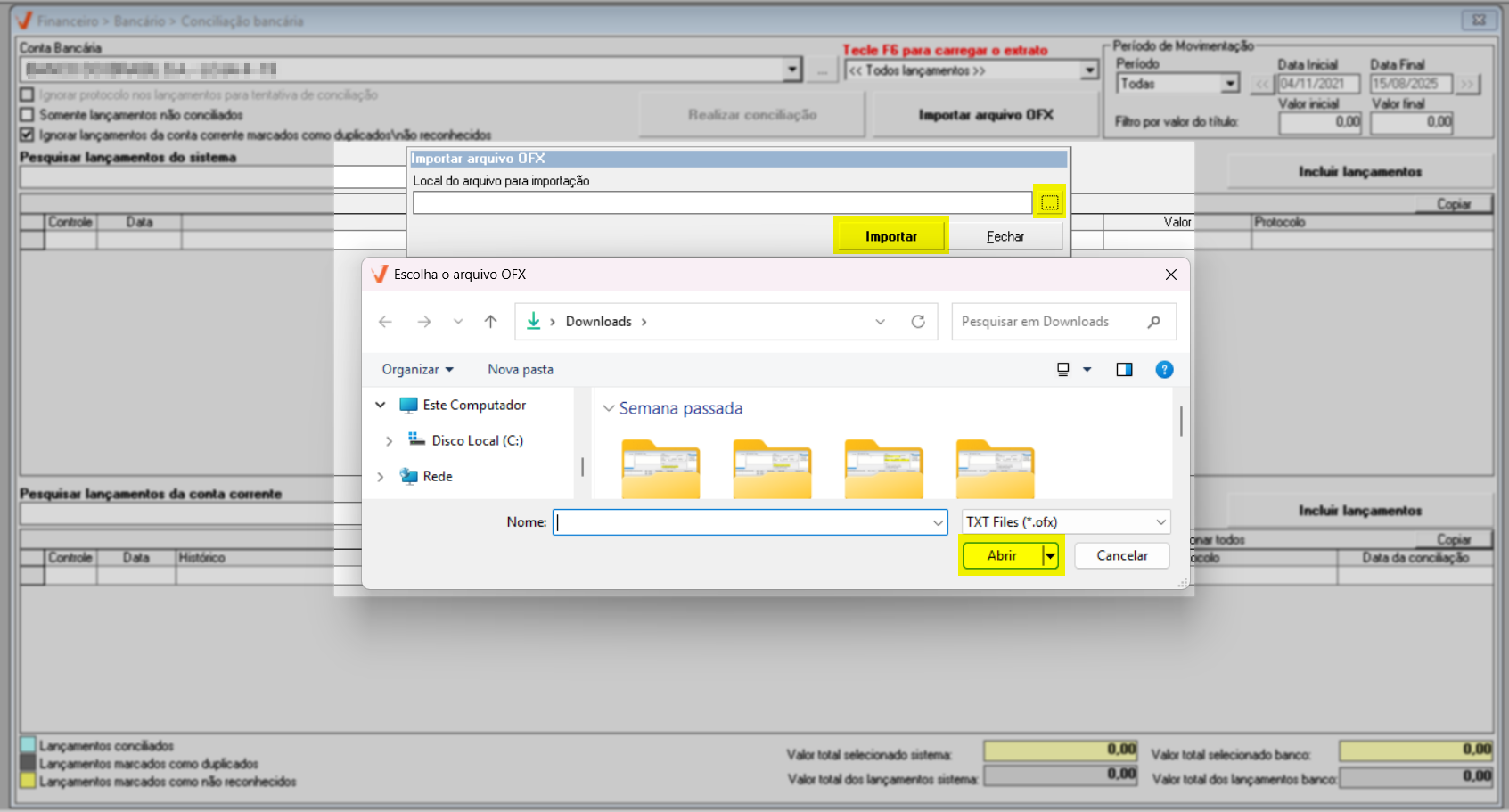Collapse the 'Semana passada' group

click(609, 408)
